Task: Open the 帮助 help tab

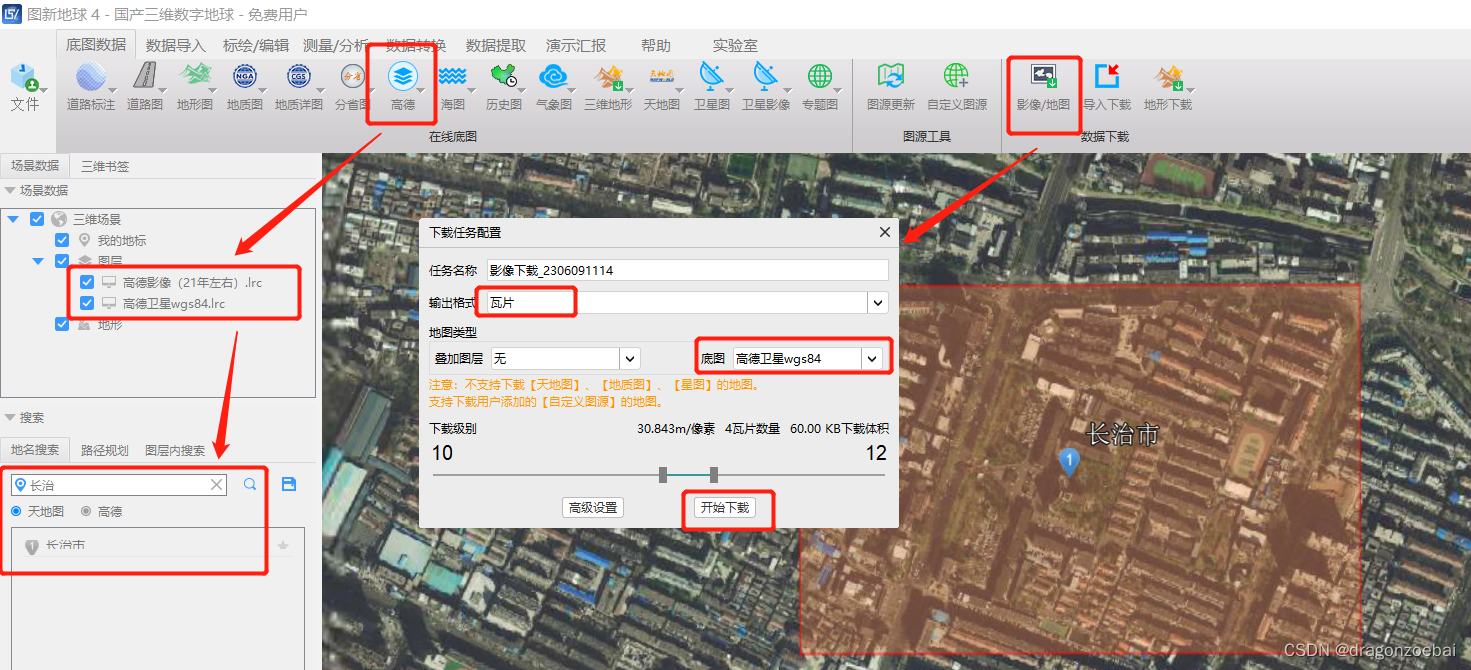Action: pos(656,45)
